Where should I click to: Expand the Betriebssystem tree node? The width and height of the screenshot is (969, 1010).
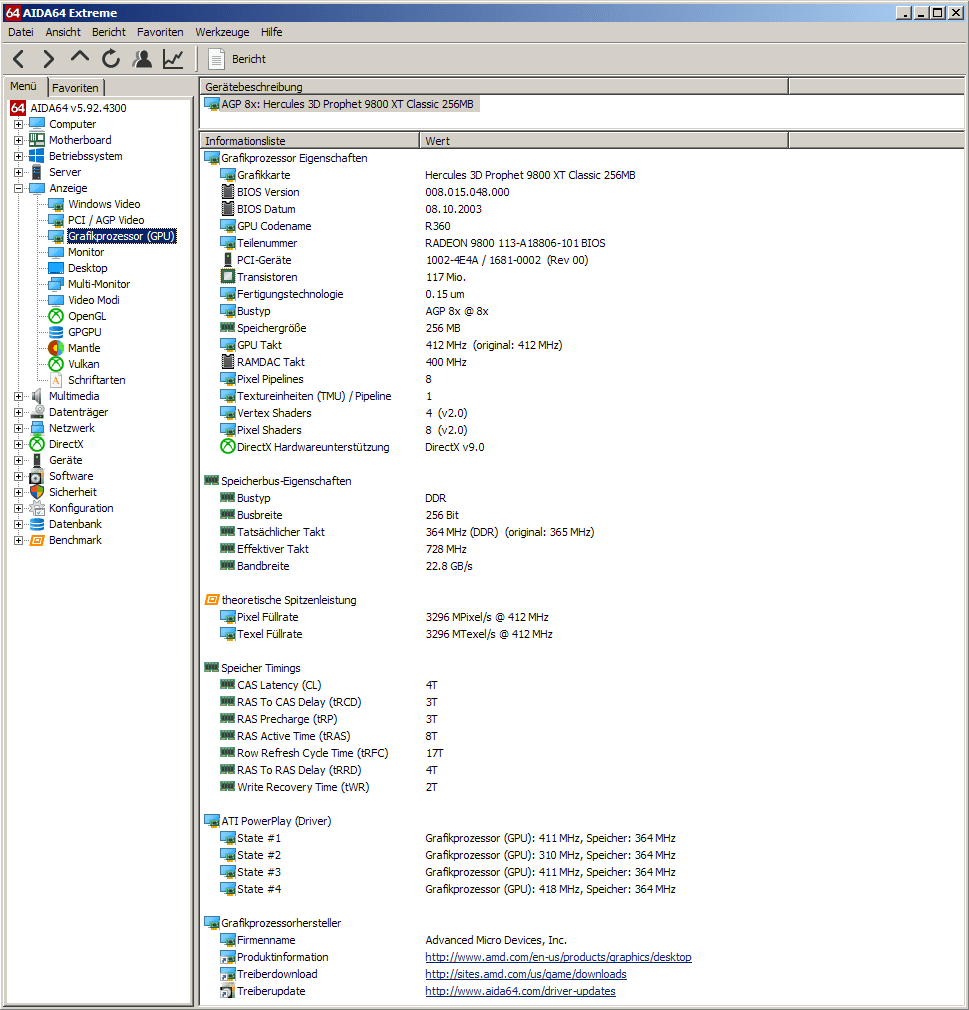pyautogui.click(x=18, y=157)
